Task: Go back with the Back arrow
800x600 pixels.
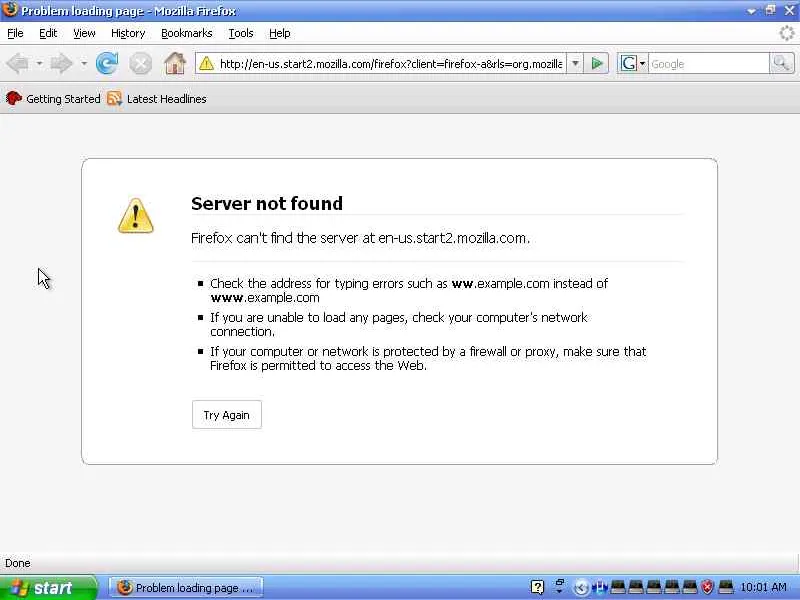Action: [x=18, y=64]
